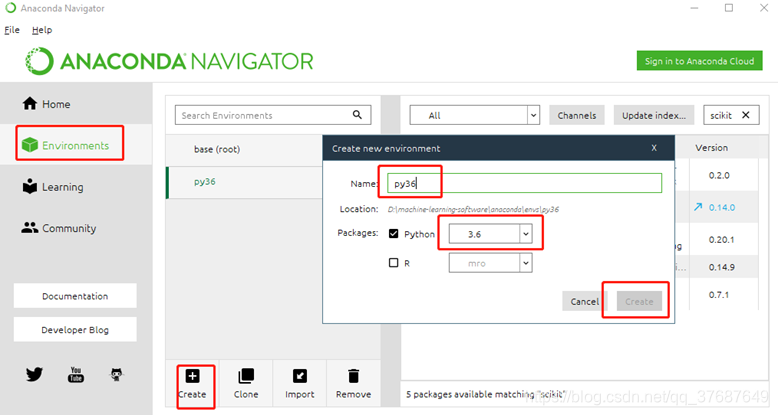Click the Version column header
The height and width of the screenshot is (415, 778).
coord(712,147)
